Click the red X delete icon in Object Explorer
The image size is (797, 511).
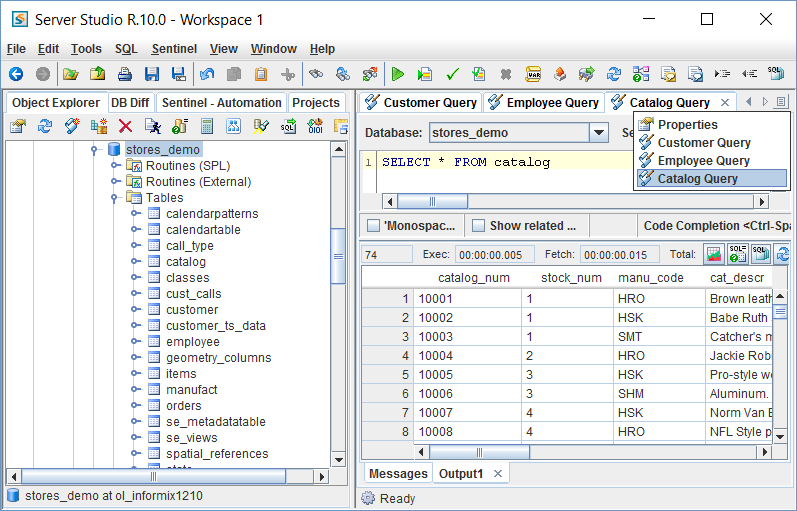coord(125,126)
